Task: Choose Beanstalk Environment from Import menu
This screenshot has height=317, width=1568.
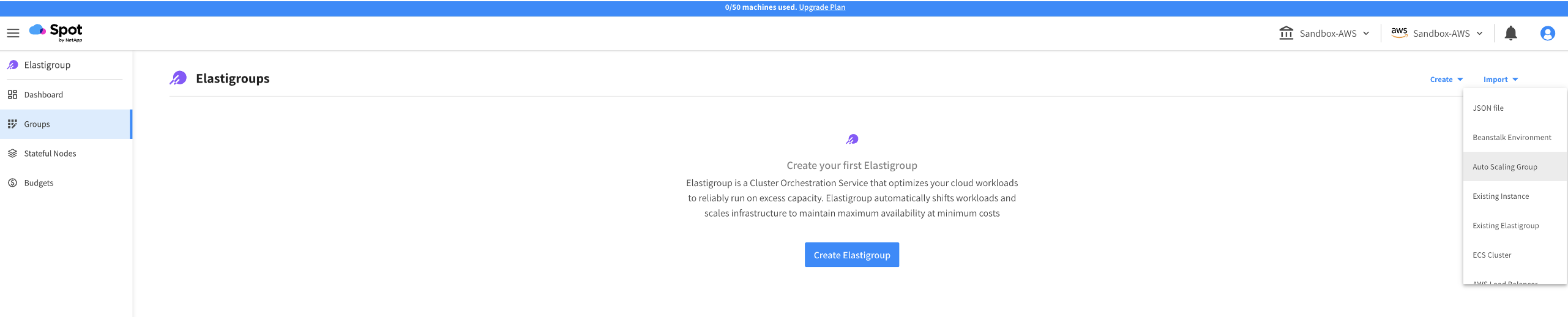Action: (1512, 138)
